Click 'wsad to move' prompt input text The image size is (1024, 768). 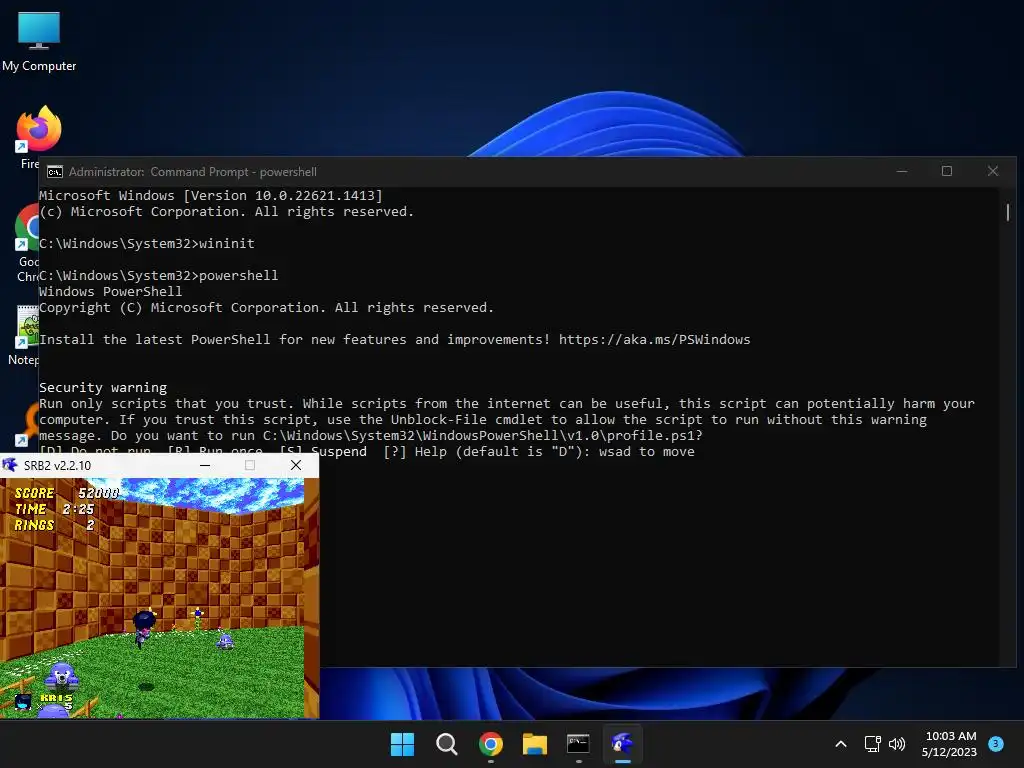pyautogui.click(x=647, y=452)
